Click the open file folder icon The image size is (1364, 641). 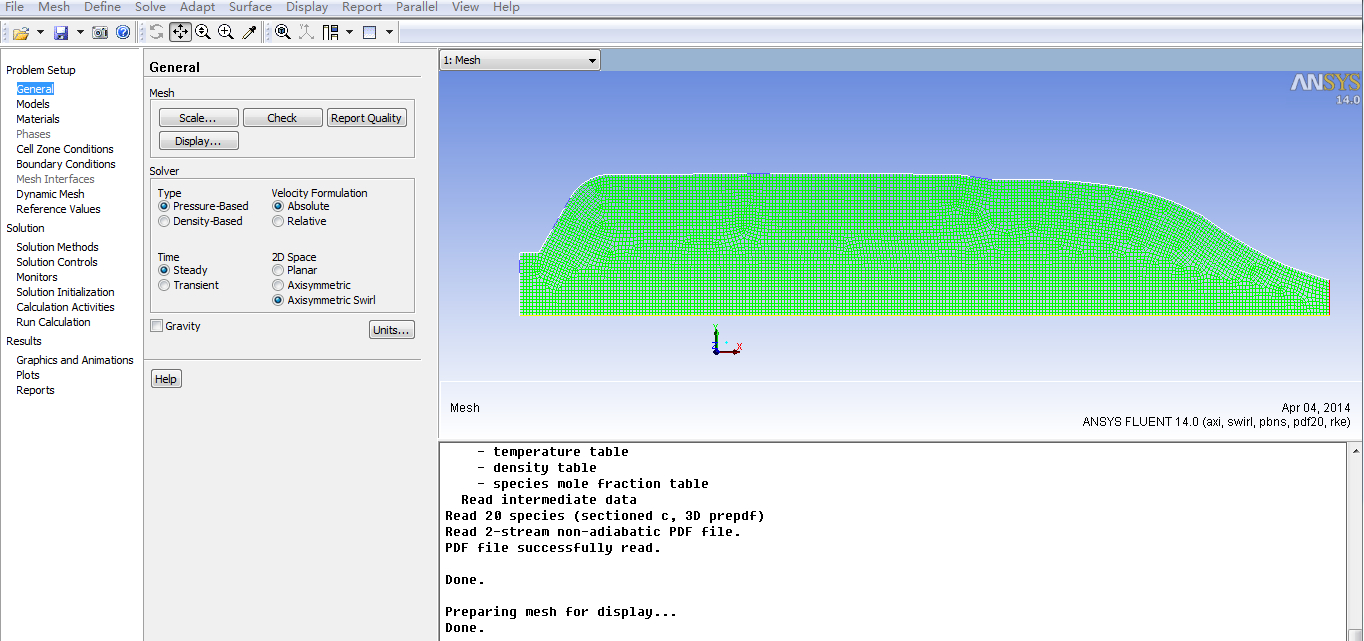20,33
